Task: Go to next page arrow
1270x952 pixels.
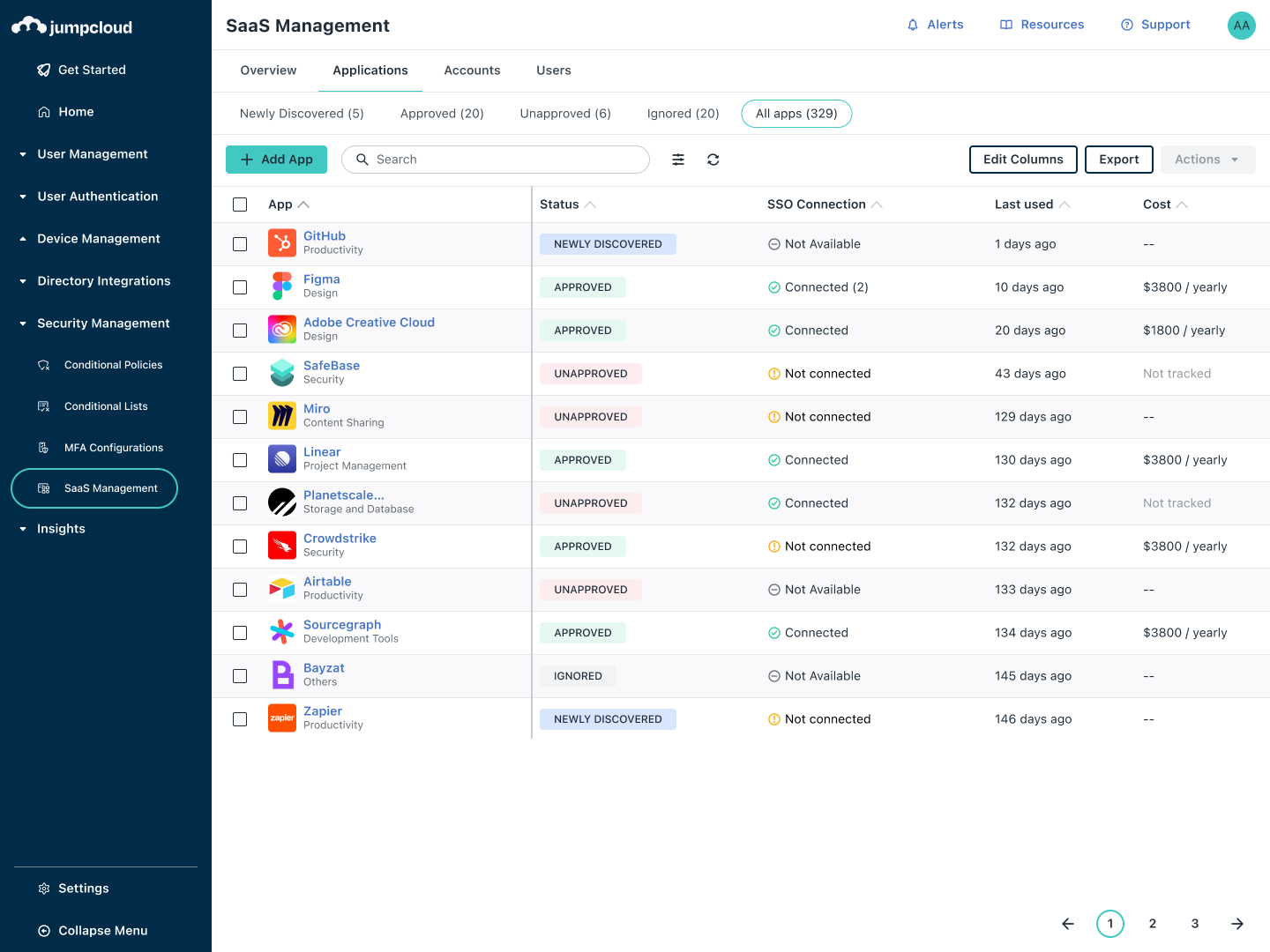Action: (1237, 924)
